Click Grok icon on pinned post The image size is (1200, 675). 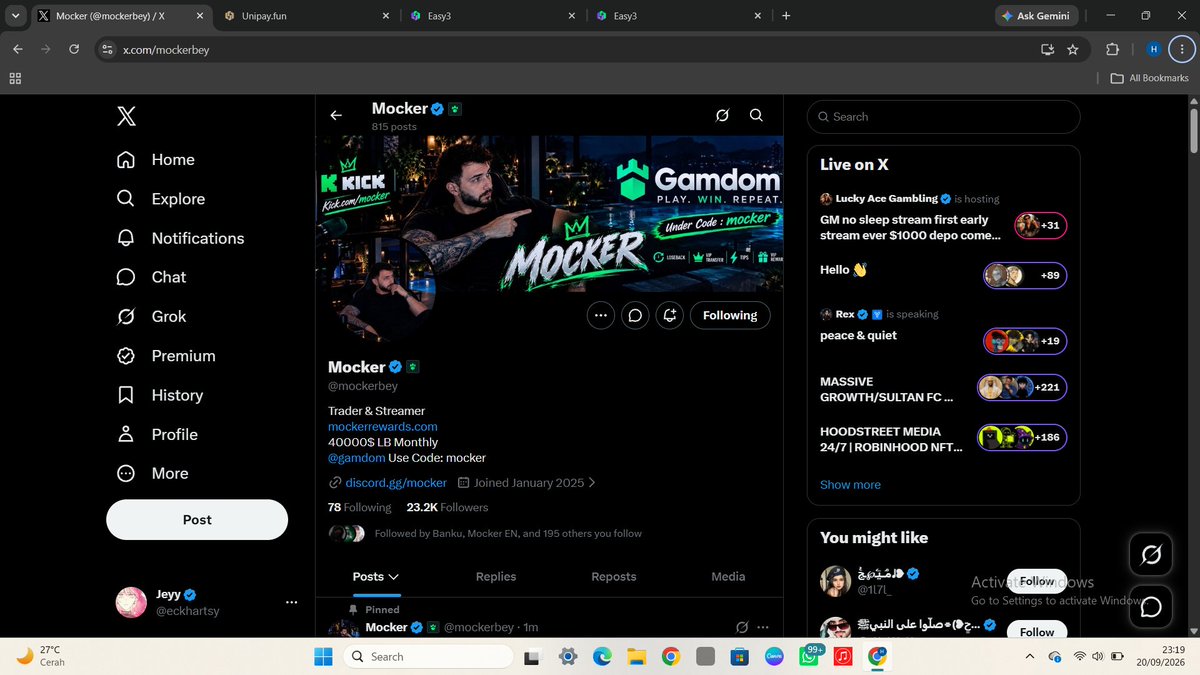point(742,627)
